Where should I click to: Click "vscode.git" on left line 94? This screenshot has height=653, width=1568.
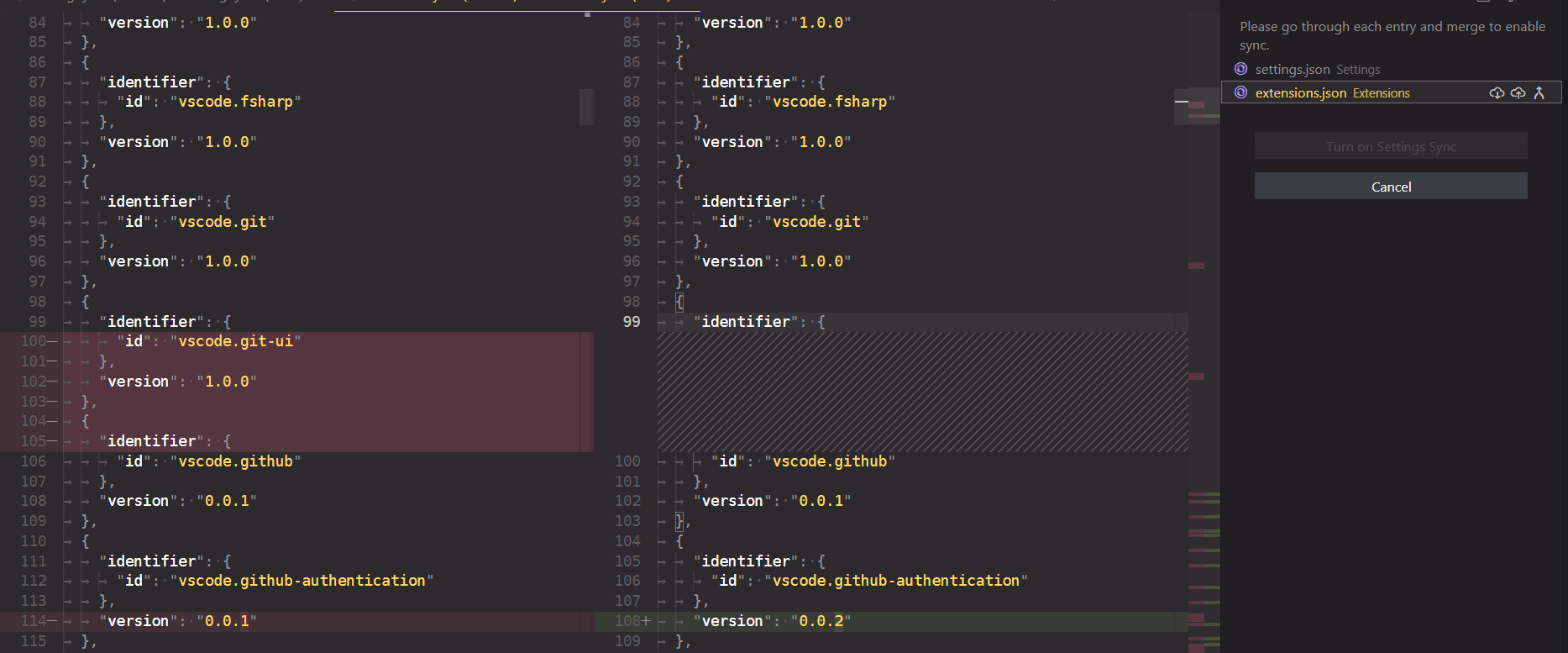tap(223, 222)
